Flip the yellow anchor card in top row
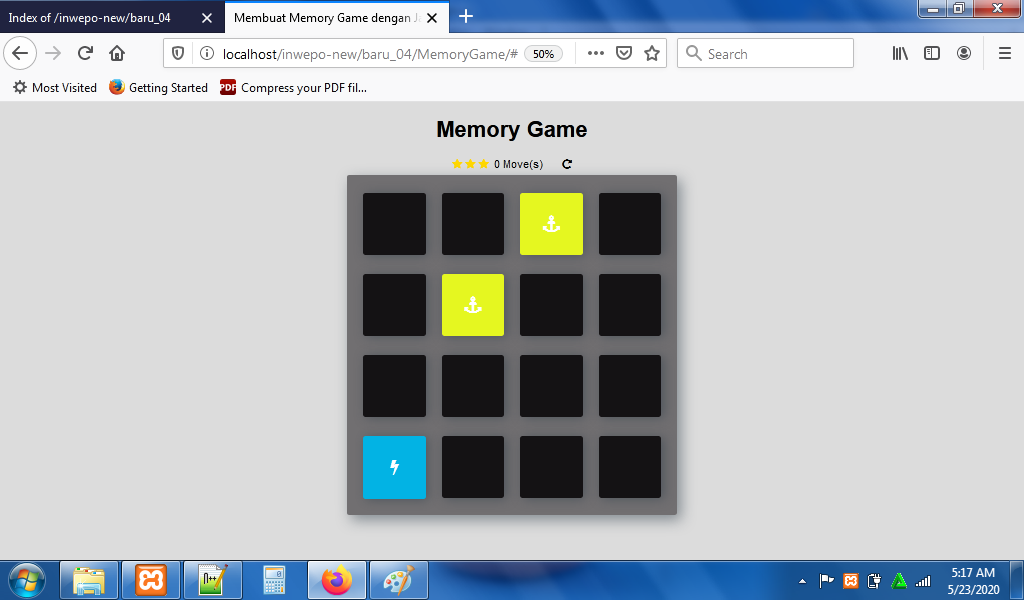1024x600 pixels. (551, 224)
